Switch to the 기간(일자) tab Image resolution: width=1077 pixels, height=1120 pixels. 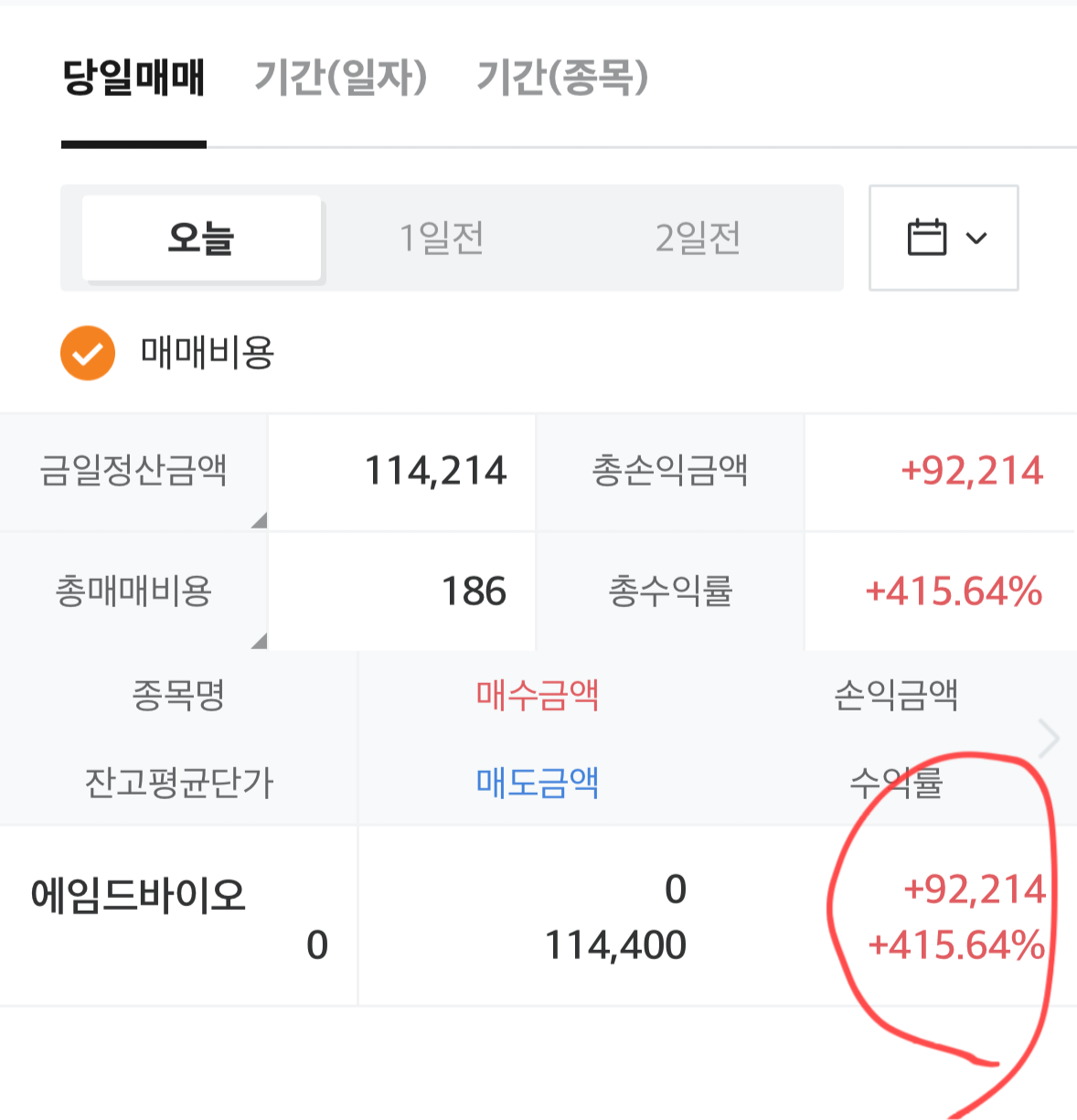341,77
